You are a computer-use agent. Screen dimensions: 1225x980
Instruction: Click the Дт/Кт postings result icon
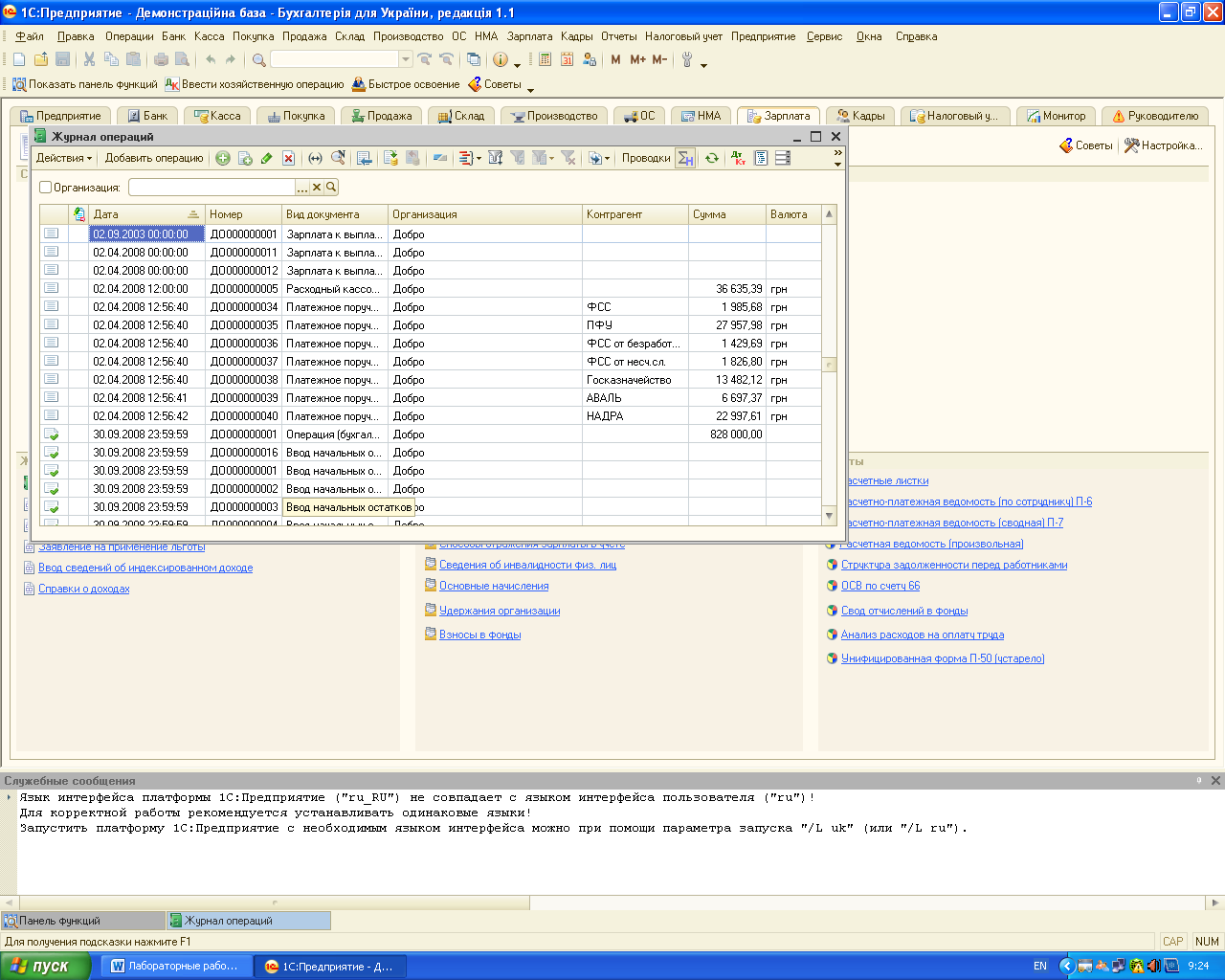738,158
